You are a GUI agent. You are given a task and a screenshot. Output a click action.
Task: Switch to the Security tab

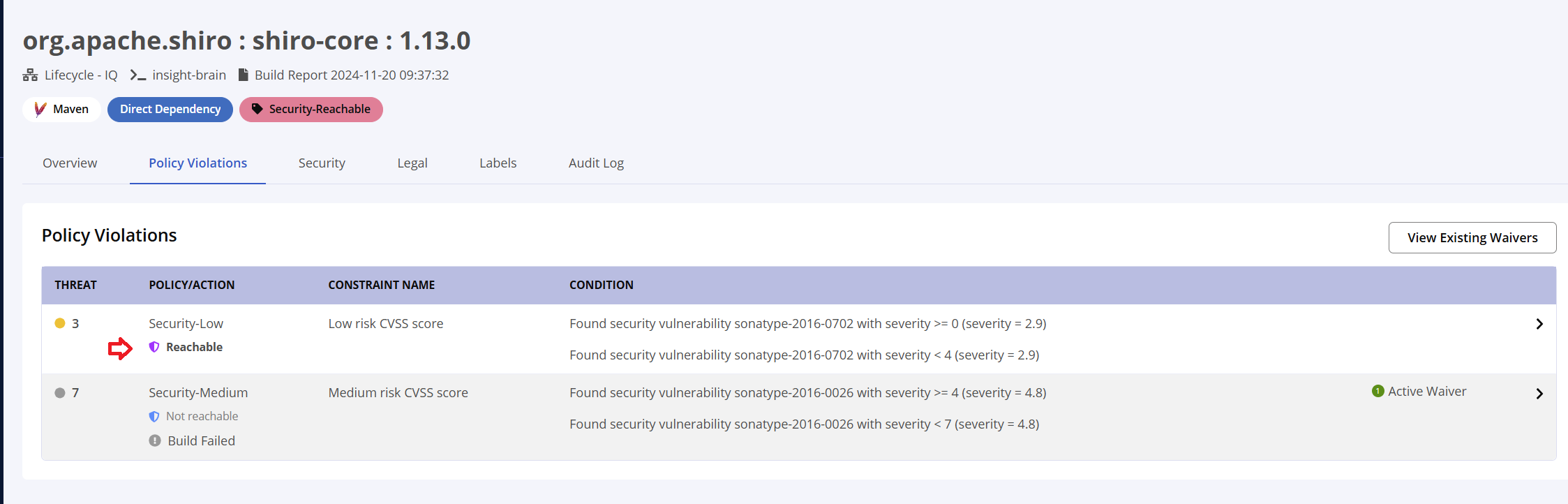pyautogui.click(x=322, y=163)
